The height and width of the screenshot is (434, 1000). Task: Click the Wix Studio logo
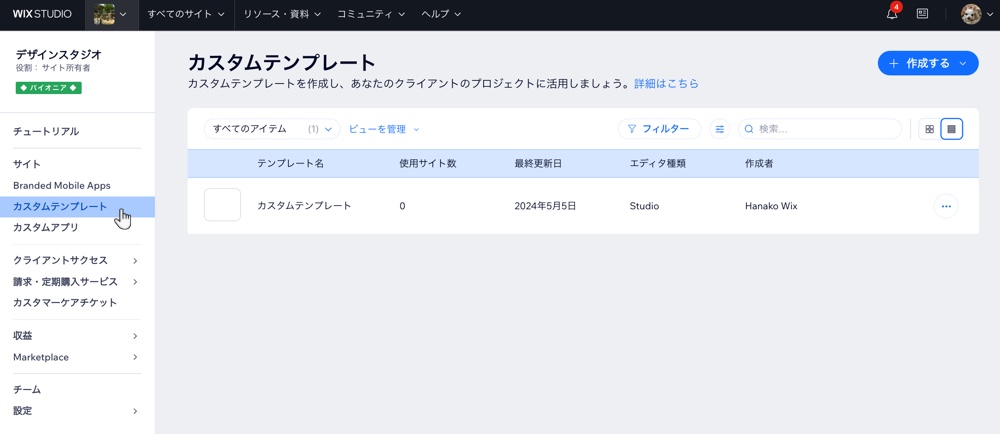(42, 14)
